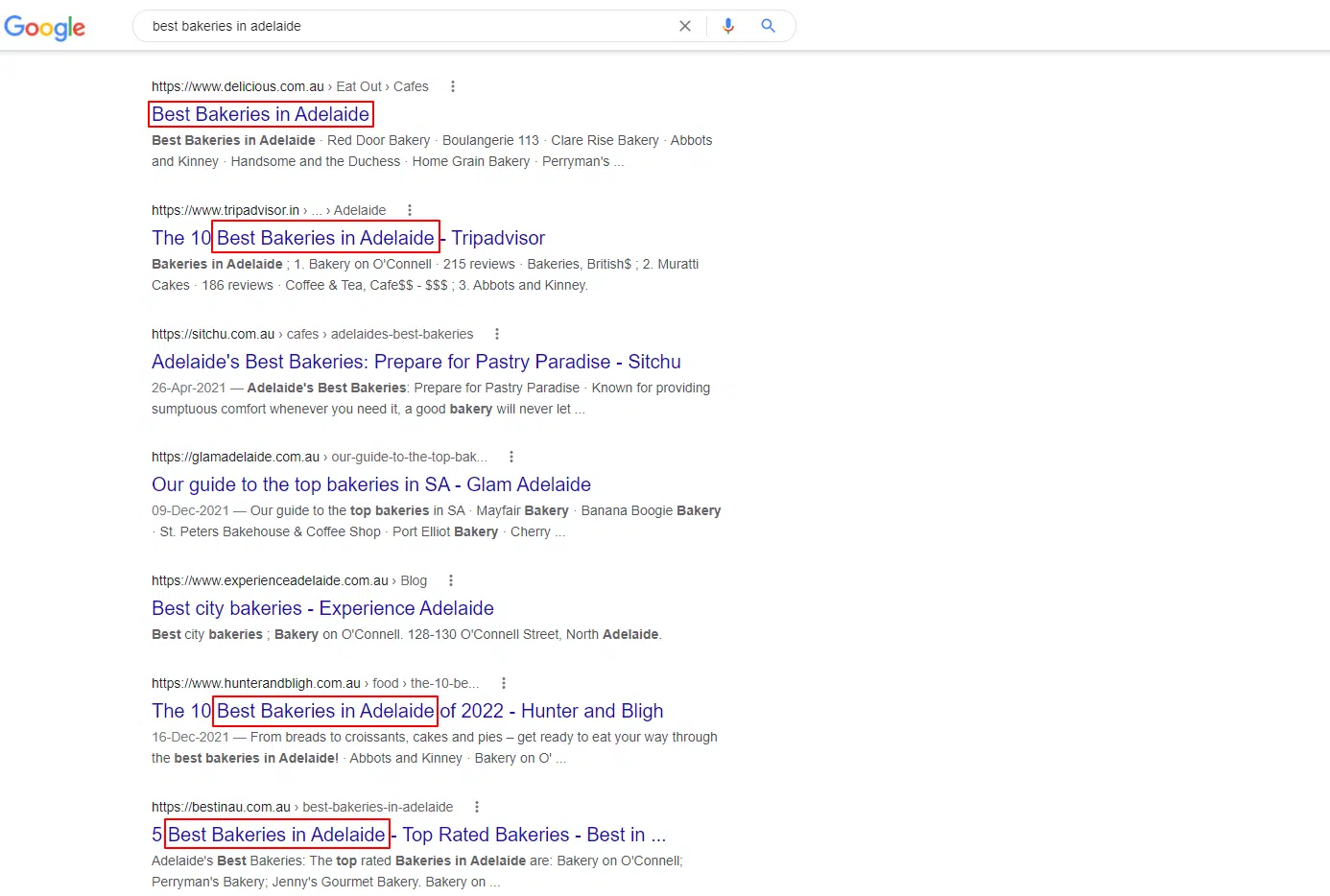Open three-dot menu for delicious.com.au result

tap(453, 86)
